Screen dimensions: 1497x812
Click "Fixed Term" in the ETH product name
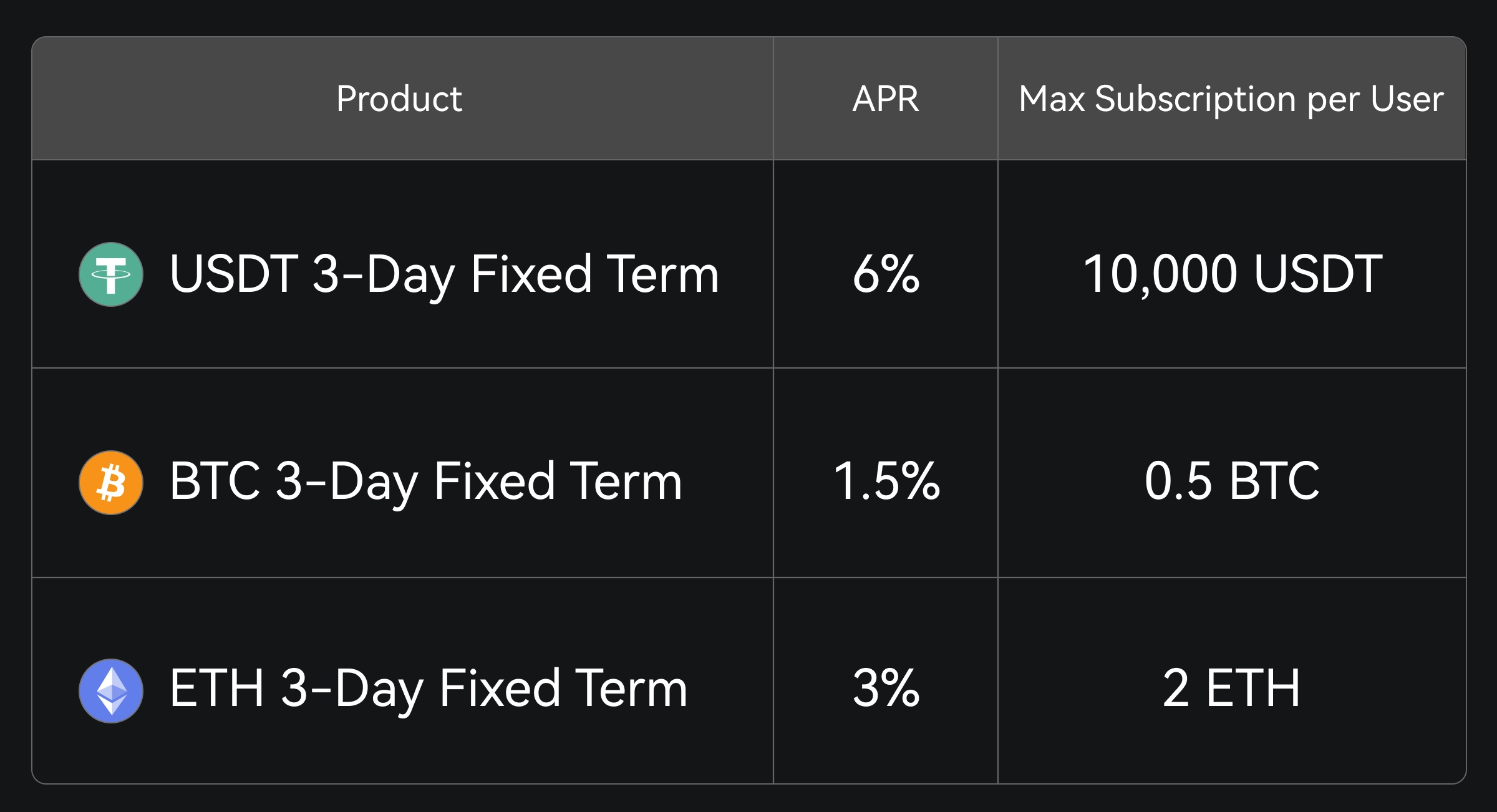tap(563, 689)
